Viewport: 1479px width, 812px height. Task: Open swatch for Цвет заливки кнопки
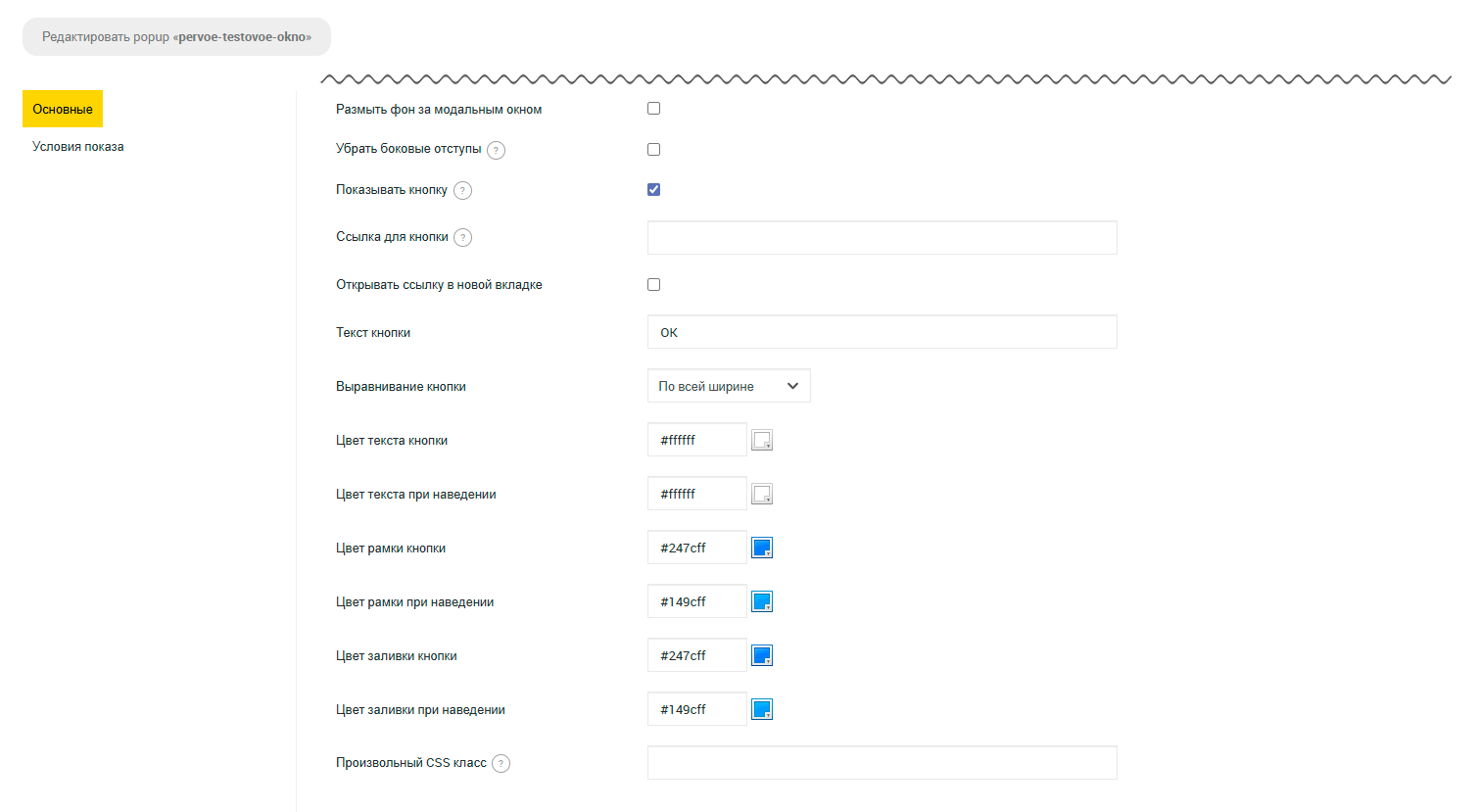tap(762, 656)
